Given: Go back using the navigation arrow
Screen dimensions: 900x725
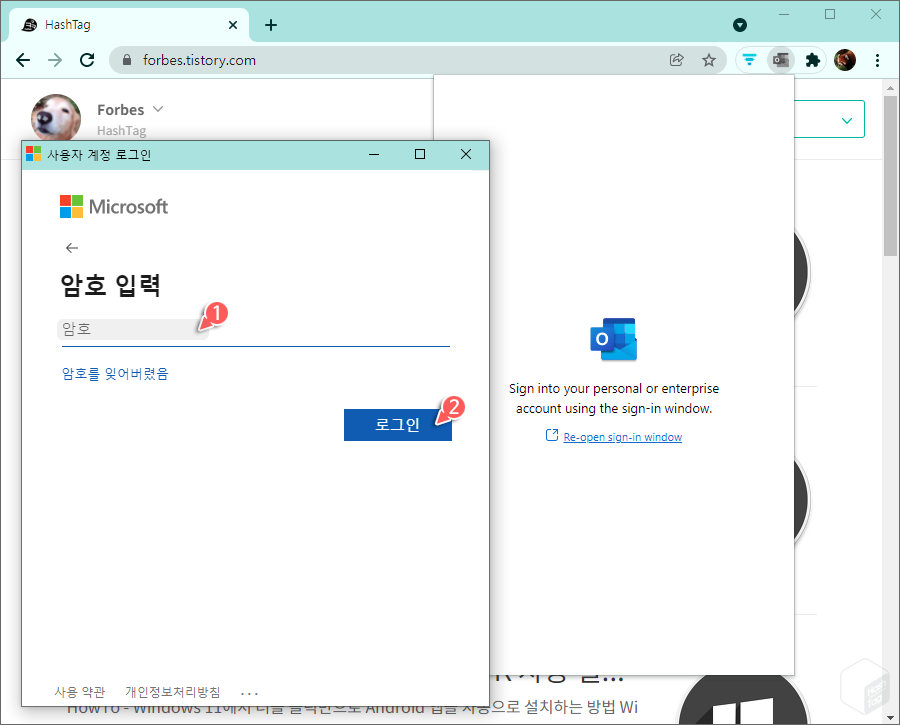Looking at the screenshot, I should point(23,60).
